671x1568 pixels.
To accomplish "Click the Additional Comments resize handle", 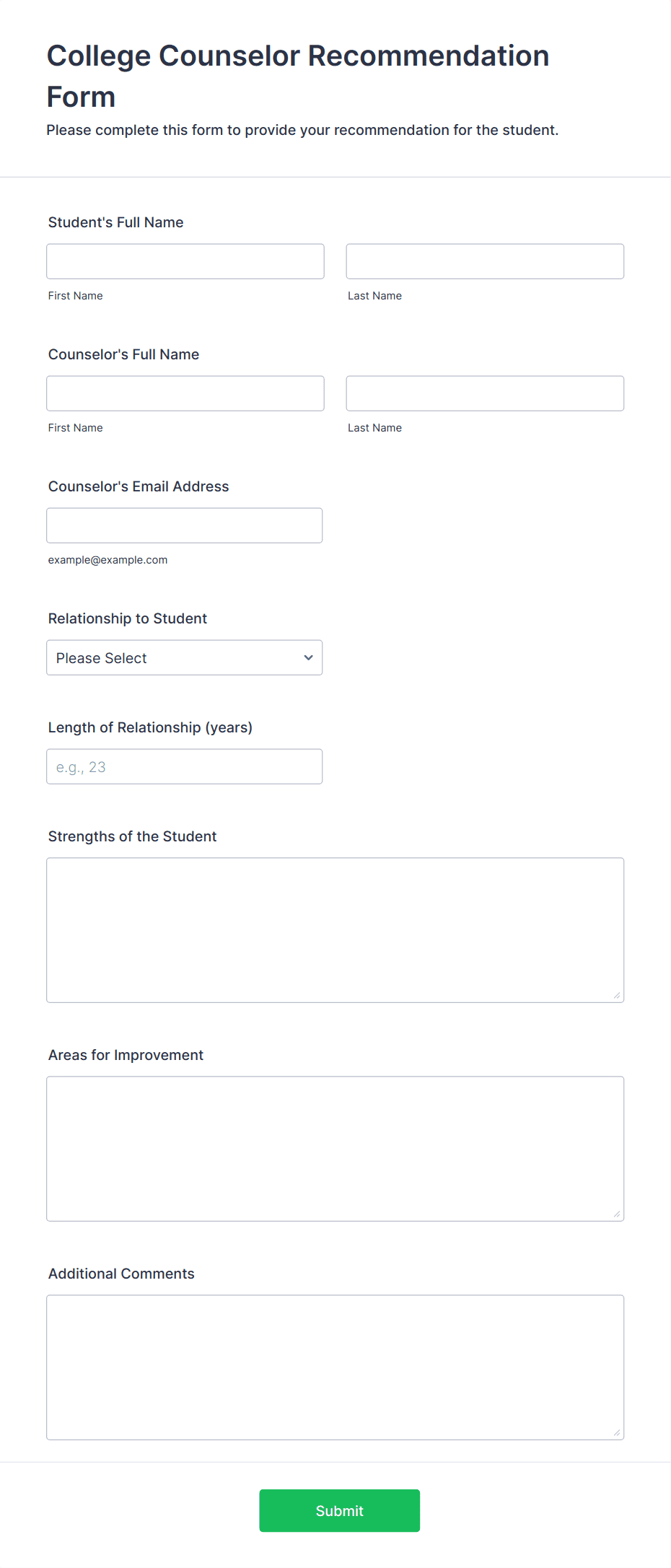I will [617, 1433].
